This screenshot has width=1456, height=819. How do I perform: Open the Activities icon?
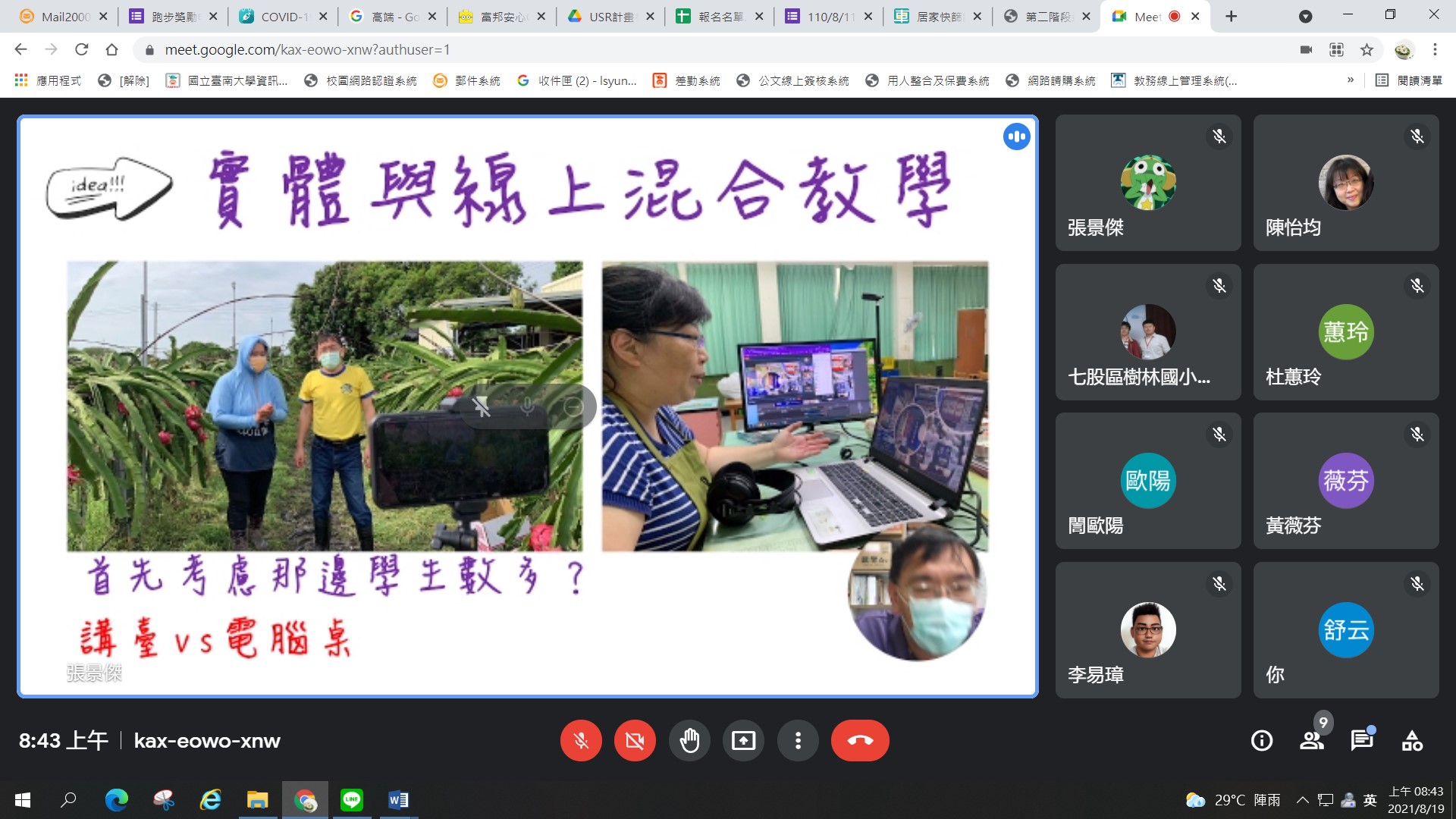pos(1412,740)
